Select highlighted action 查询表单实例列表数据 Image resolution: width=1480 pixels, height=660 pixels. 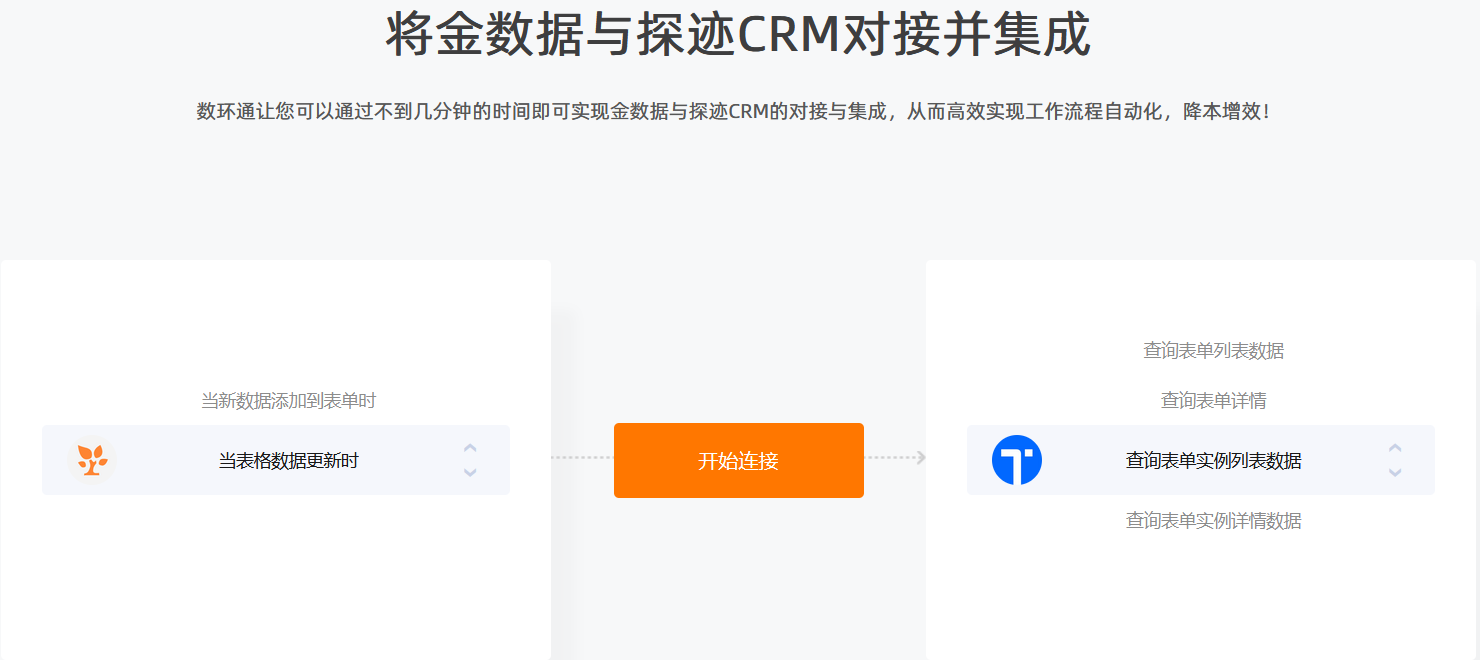click(x=1201, y=460)
